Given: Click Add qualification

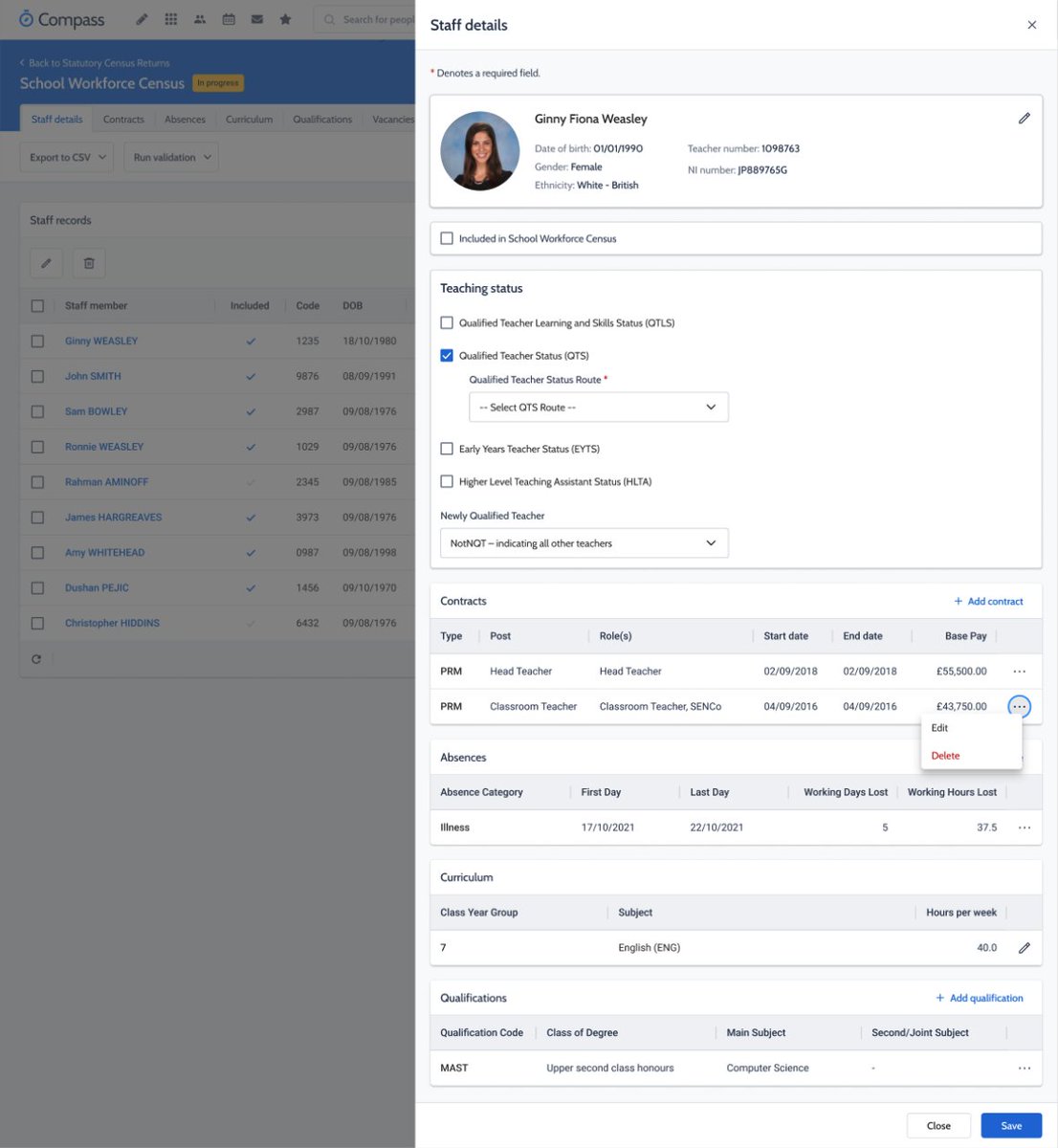Looking at the screenshot, I should click(980, 997).
